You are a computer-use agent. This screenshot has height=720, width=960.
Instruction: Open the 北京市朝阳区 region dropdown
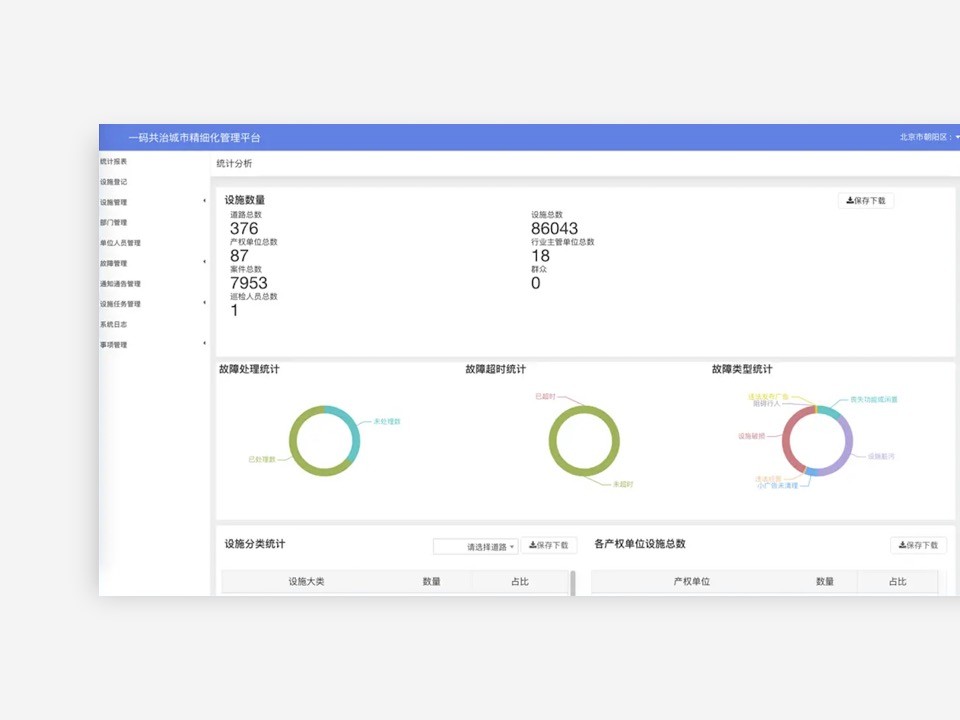929,138
